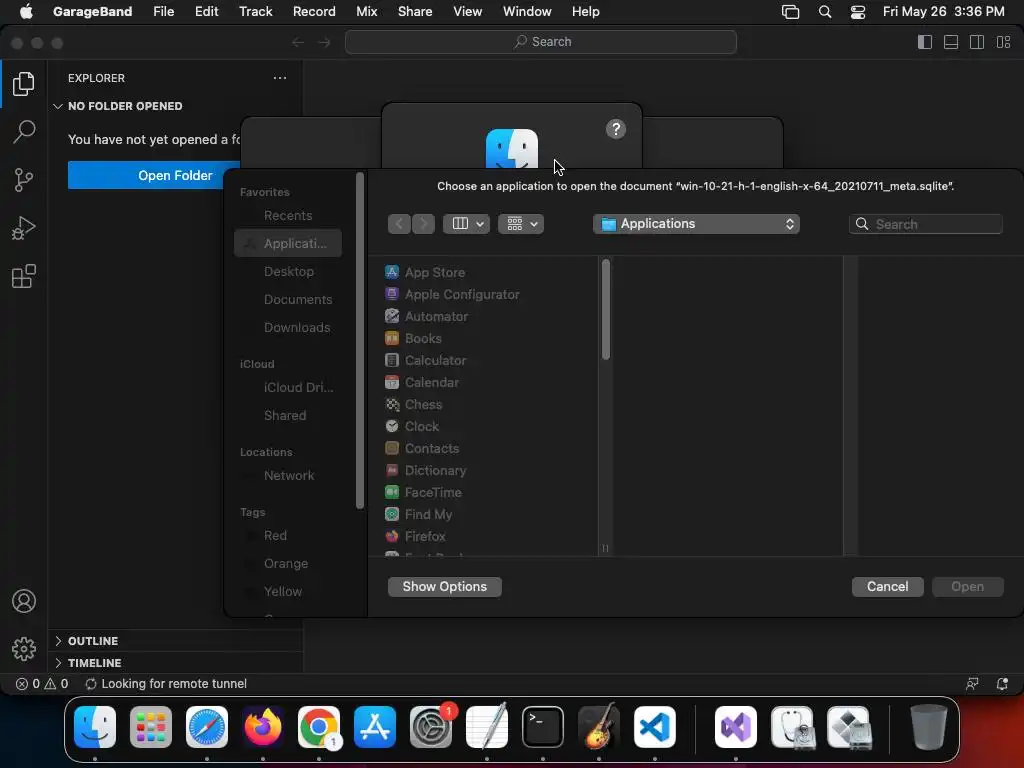Open GarageBand from the Dock
This screenshot has width=1024, height=768.
click(x=599, y=727)
